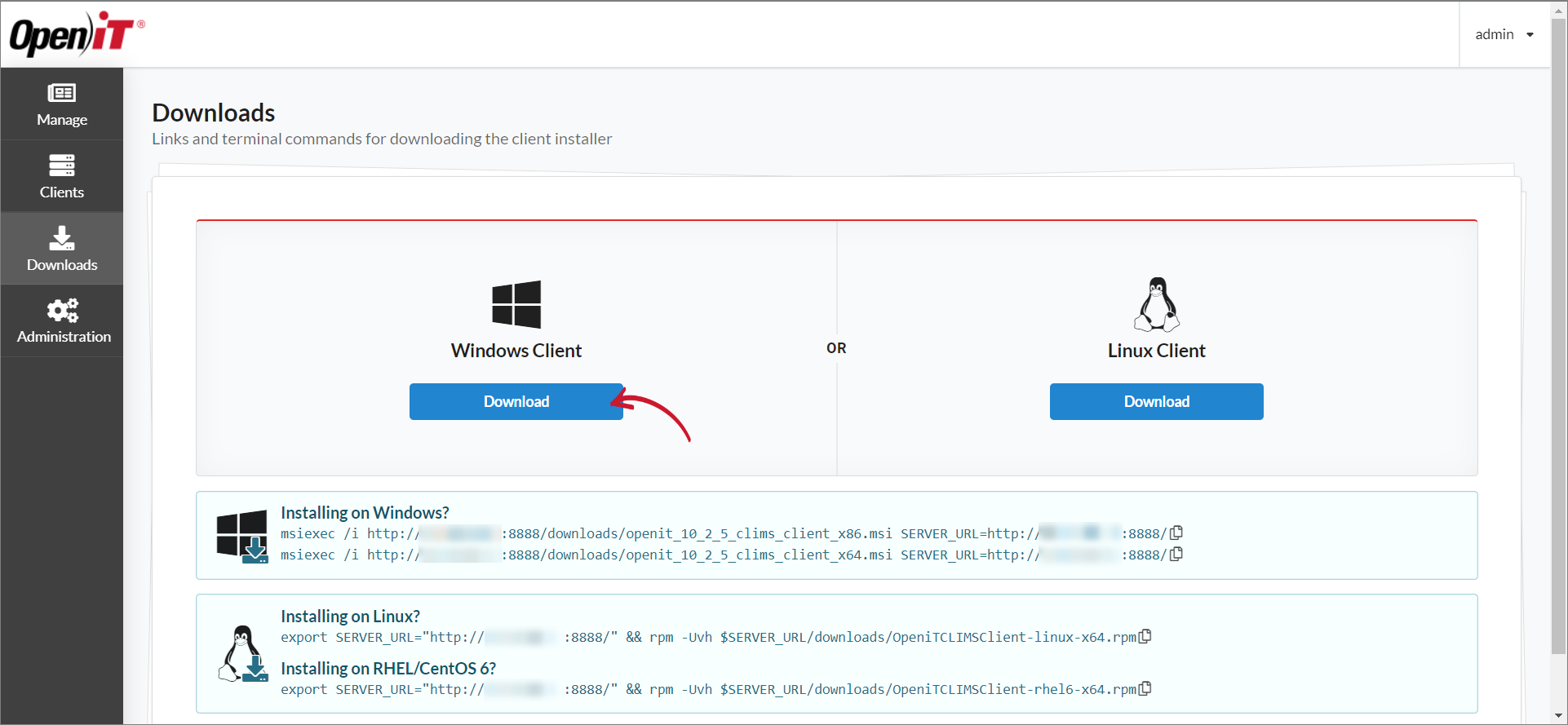Click the Windows download icon beside Installing on Windows
The width and height of the screenshot is (1568, 725).
[x=242, y=536]
